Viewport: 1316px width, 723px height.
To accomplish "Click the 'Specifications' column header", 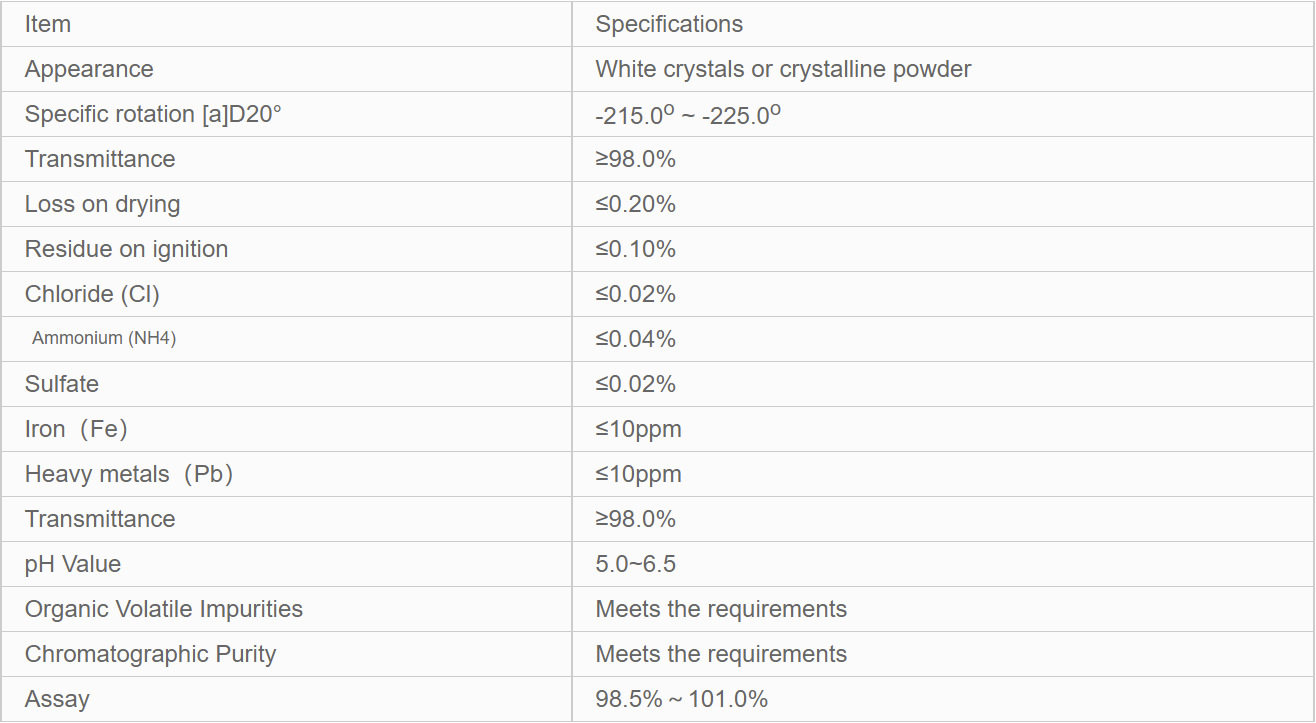I will (x=669, y=24).
